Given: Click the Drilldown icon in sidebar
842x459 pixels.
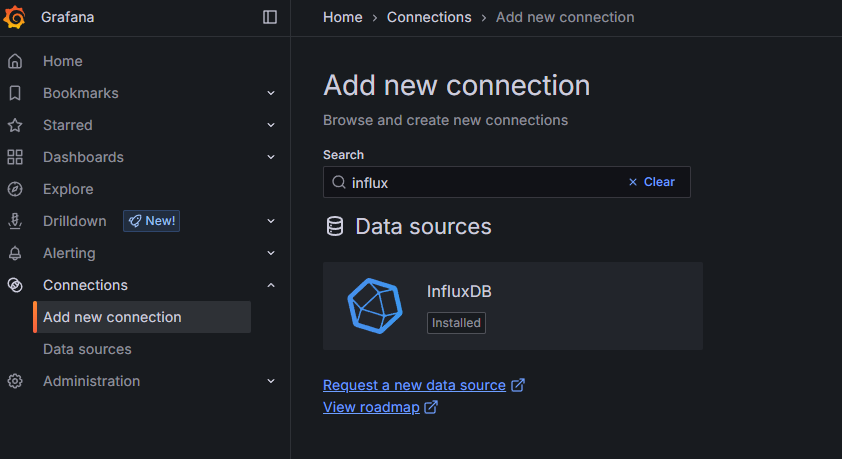Looking at the screenshot, I should coord(15,221).
